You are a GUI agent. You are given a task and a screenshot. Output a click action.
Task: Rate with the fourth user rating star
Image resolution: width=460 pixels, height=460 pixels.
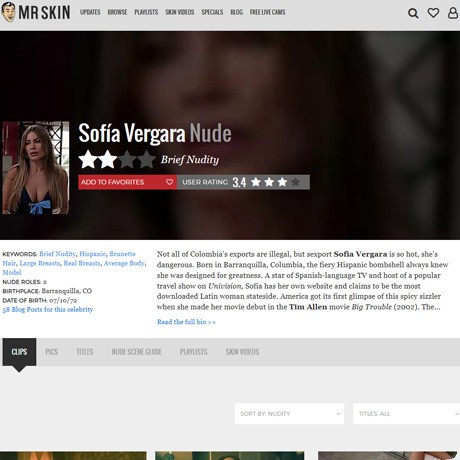coord(295,182)
